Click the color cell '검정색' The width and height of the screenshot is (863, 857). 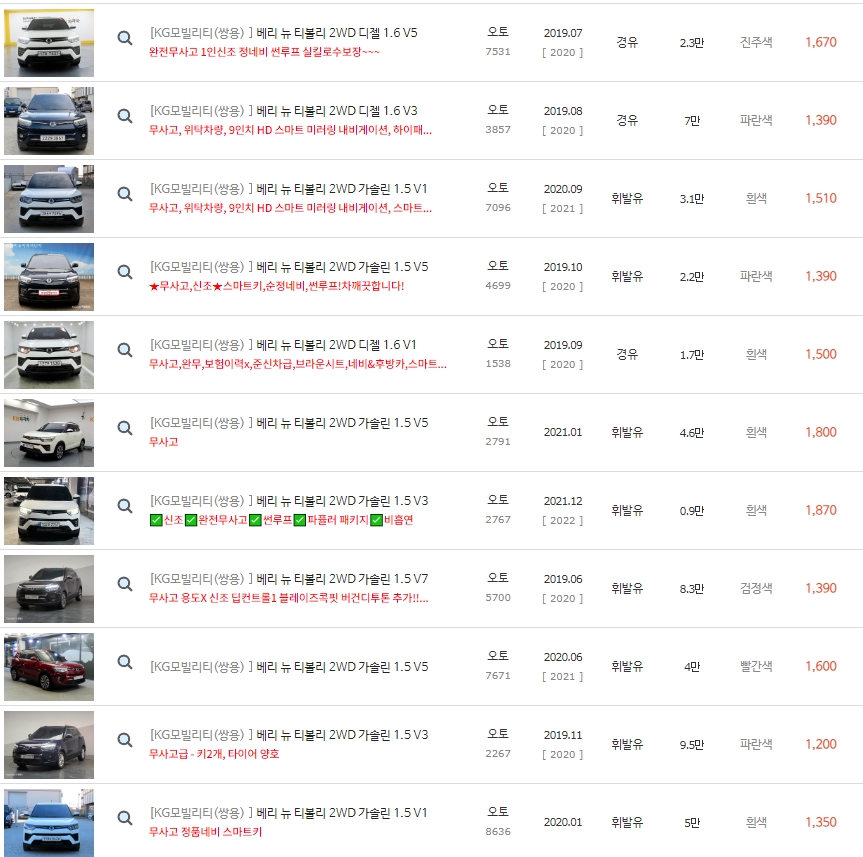(x=756, y=588)
